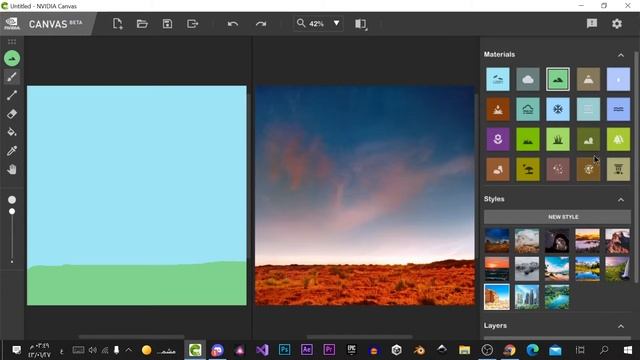Collapse the Styles panel
Viewport: 640px width, 360px height.
(x=621, y=199)
